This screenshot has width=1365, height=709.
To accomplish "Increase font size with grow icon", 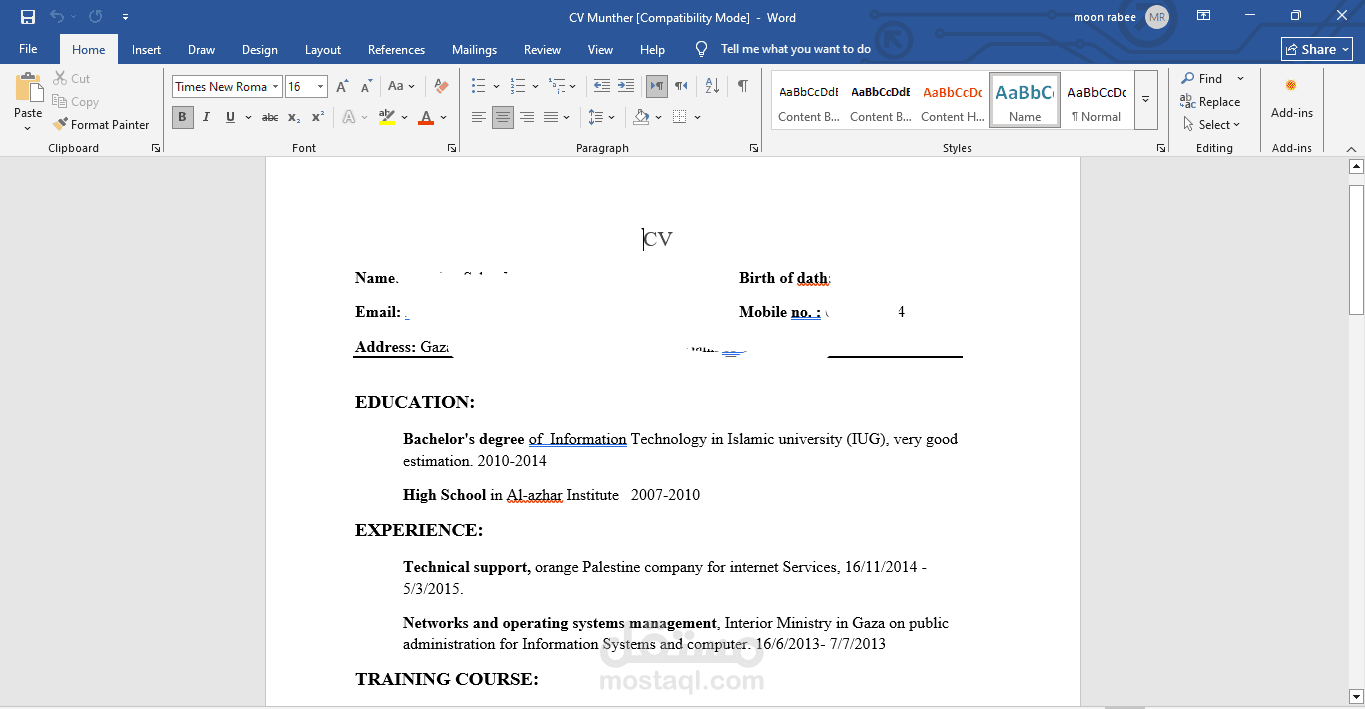I will click(343, 87).
